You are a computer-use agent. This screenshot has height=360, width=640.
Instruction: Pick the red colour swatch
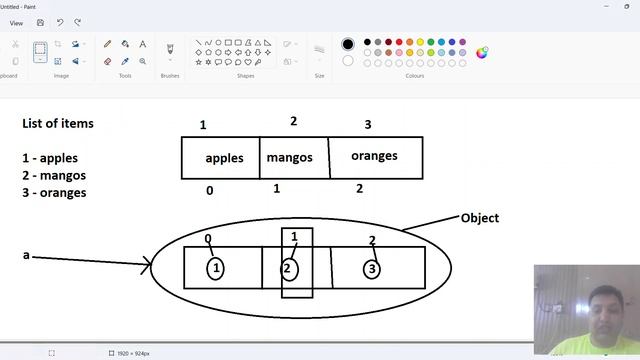(399, 42)
